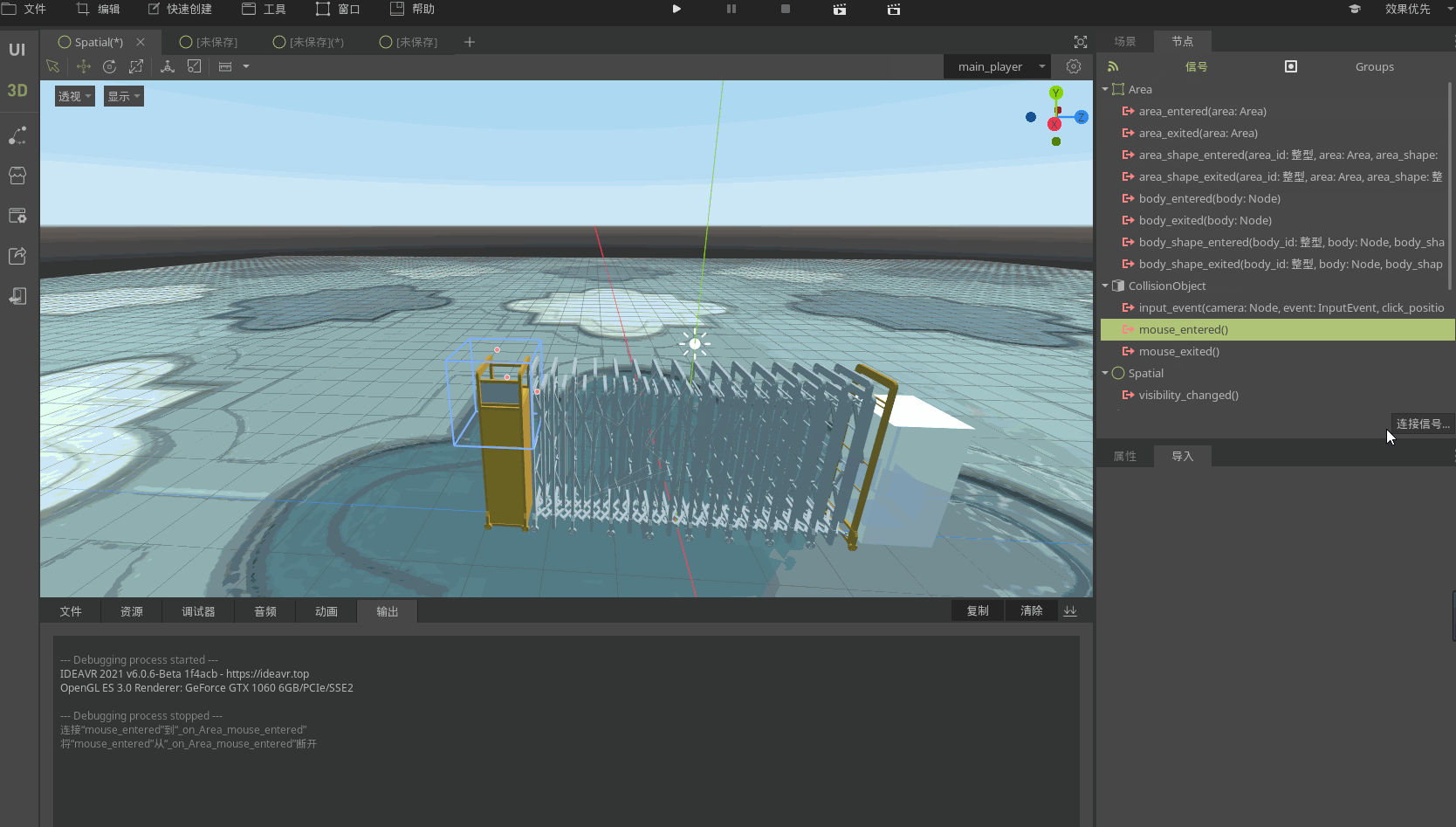Open the 效果优先 rendering dropdown
1456x827 pixels.
(x=1418, y=9)
